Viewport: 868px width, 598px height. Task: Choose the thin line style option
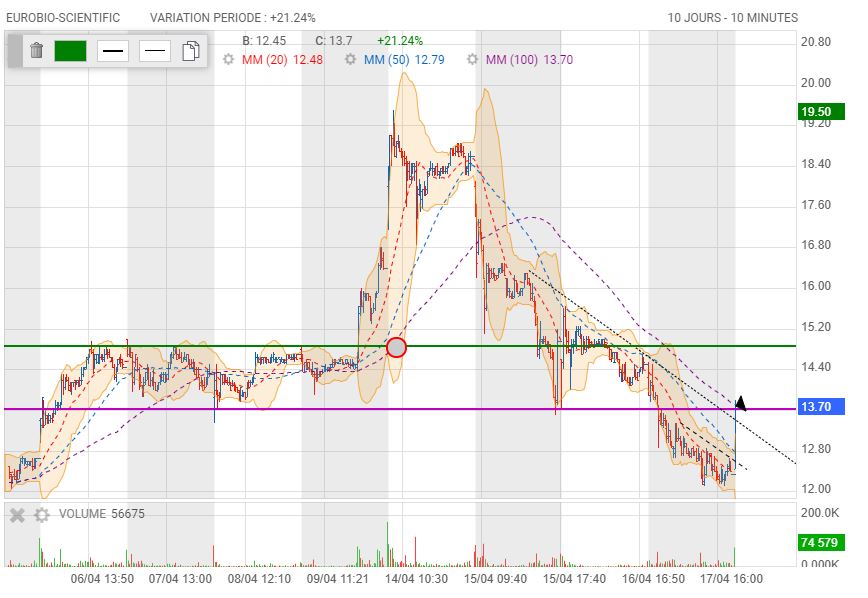pos(155,51)
